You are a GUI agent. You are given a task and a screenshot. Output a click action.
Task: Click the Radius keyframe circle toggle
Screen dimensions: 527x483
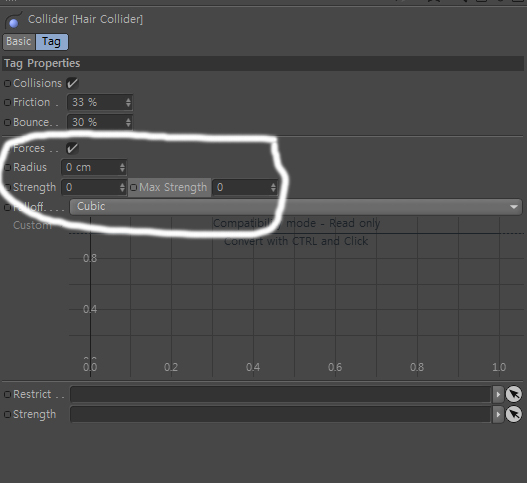tap(7, 167)
